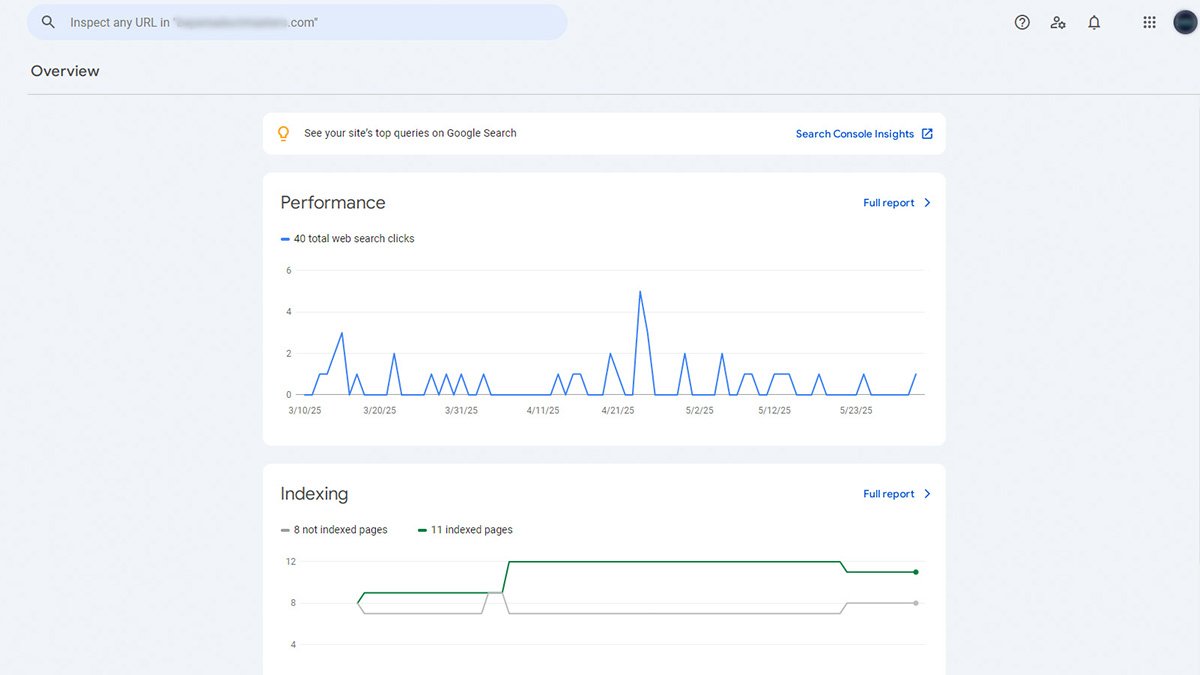Open the Search Console Insights link
The height and width of the screenshot is (675, 1200).
[854, 134]
